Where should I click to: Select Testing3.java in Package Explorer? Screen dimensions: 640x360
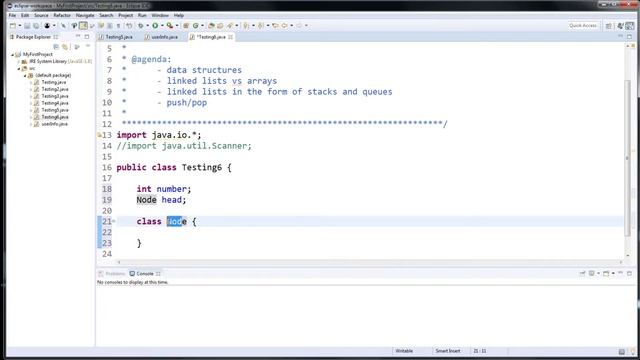[x=55, y=96]
